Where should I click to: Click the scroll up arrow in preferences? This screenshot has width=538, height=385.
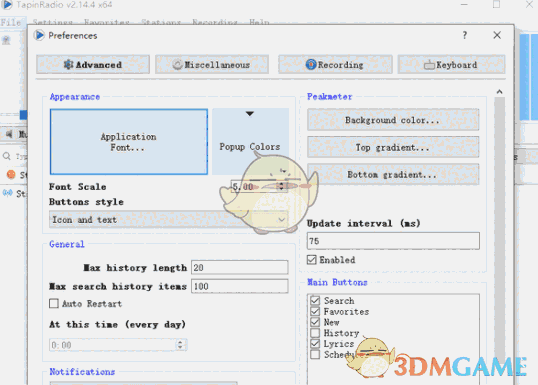click(500, 92)
